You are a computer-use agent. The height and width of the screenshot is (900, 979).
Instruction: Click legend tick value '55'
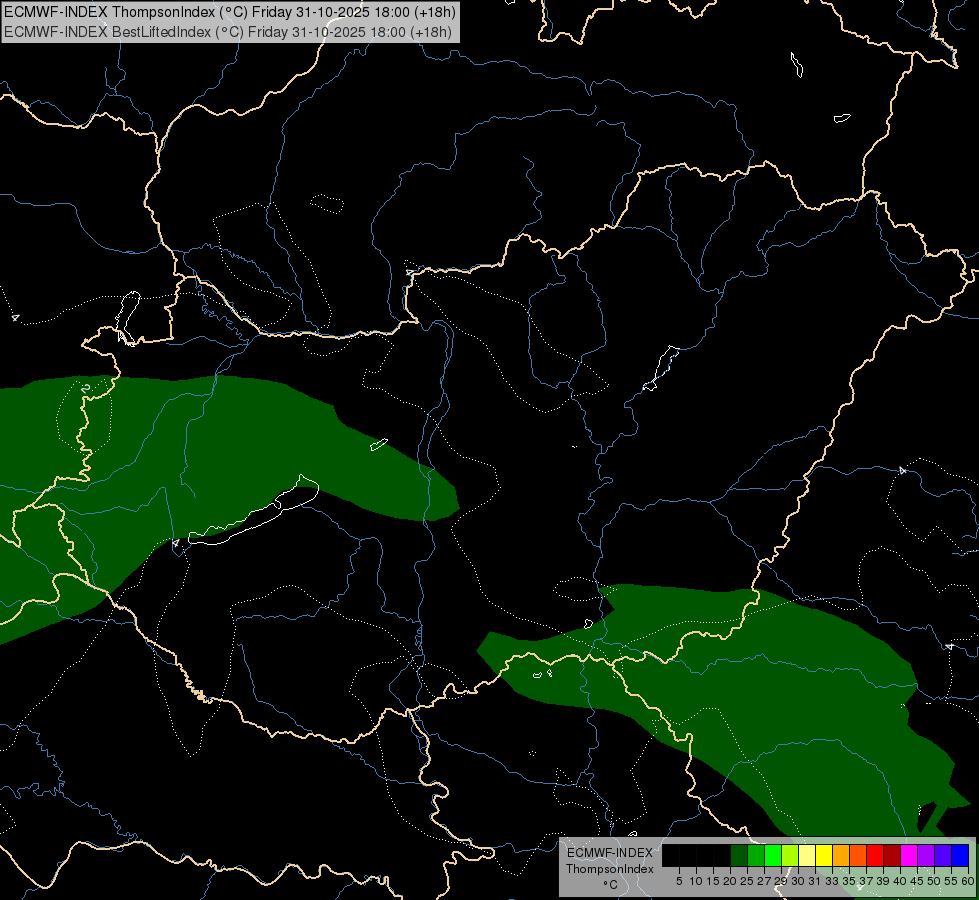pyautogui.click(x=951, y=881)
